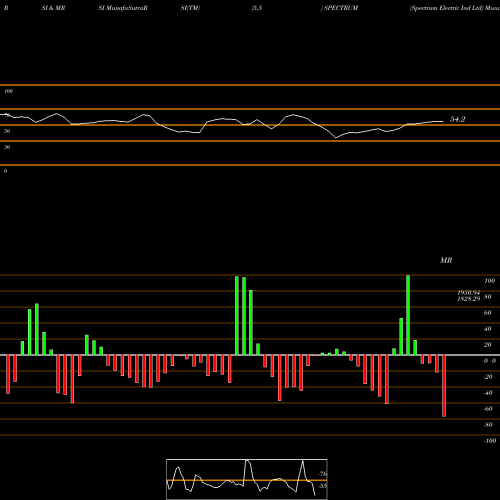Click the RSI panel's 50 level label

[7, 131]
